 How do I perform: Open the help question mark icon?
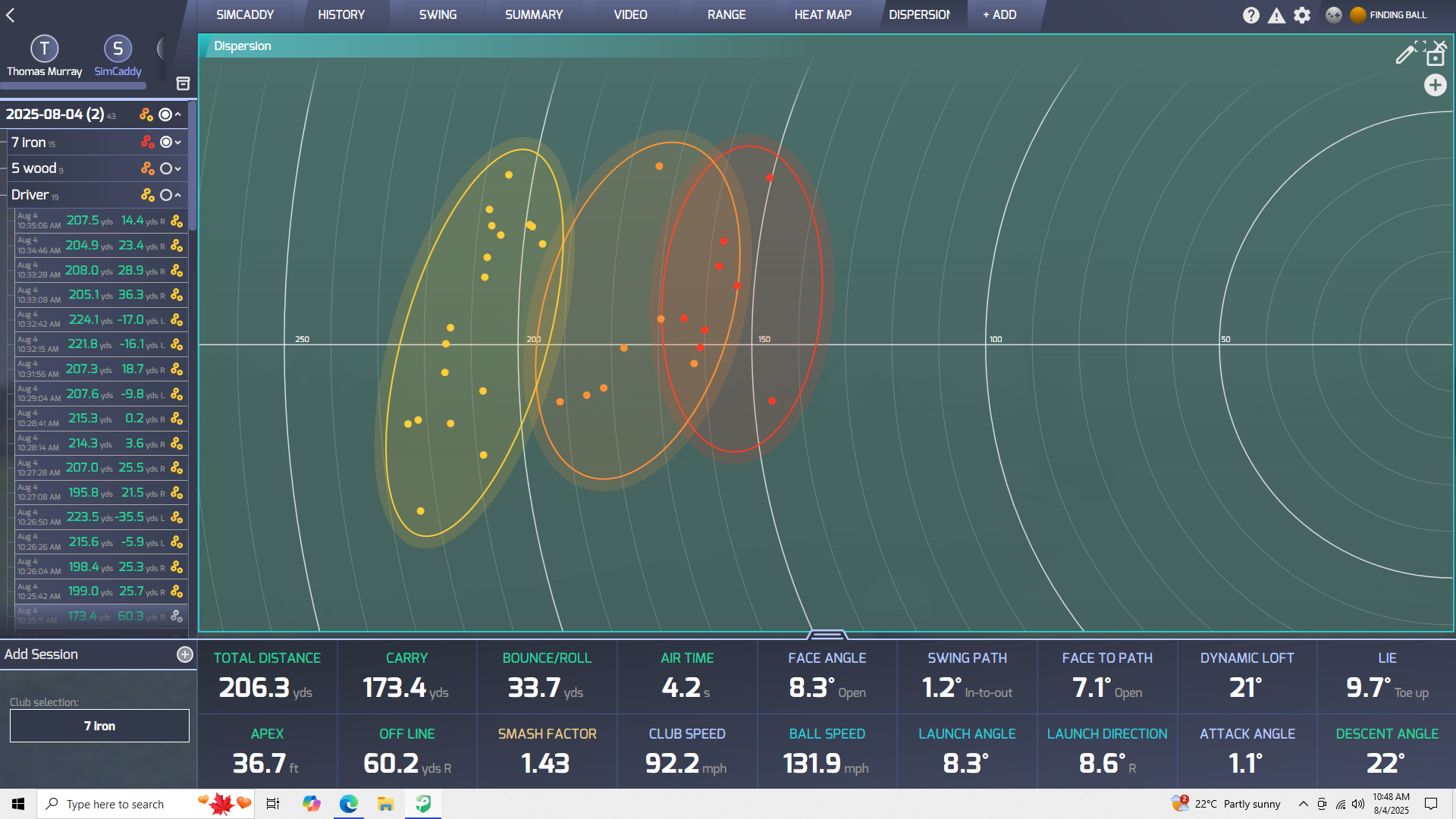pyautogui.click(x=1251, y=15)
